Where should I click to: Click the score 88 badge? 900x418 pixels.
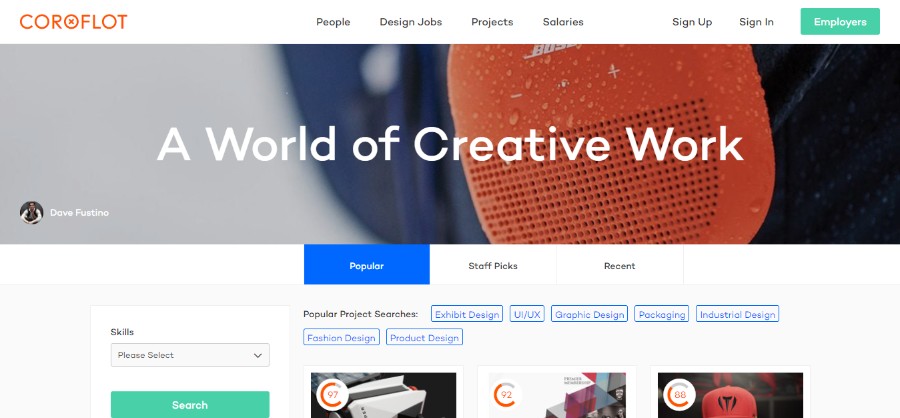(680, 394)
